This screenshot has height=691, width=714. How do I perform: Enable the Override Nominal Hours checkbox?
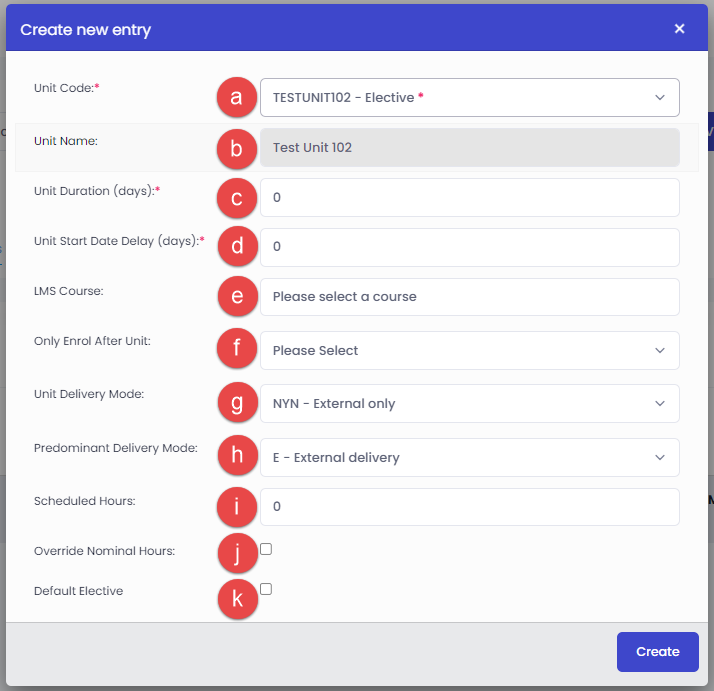pyautogui.click(x=266, y=549)
